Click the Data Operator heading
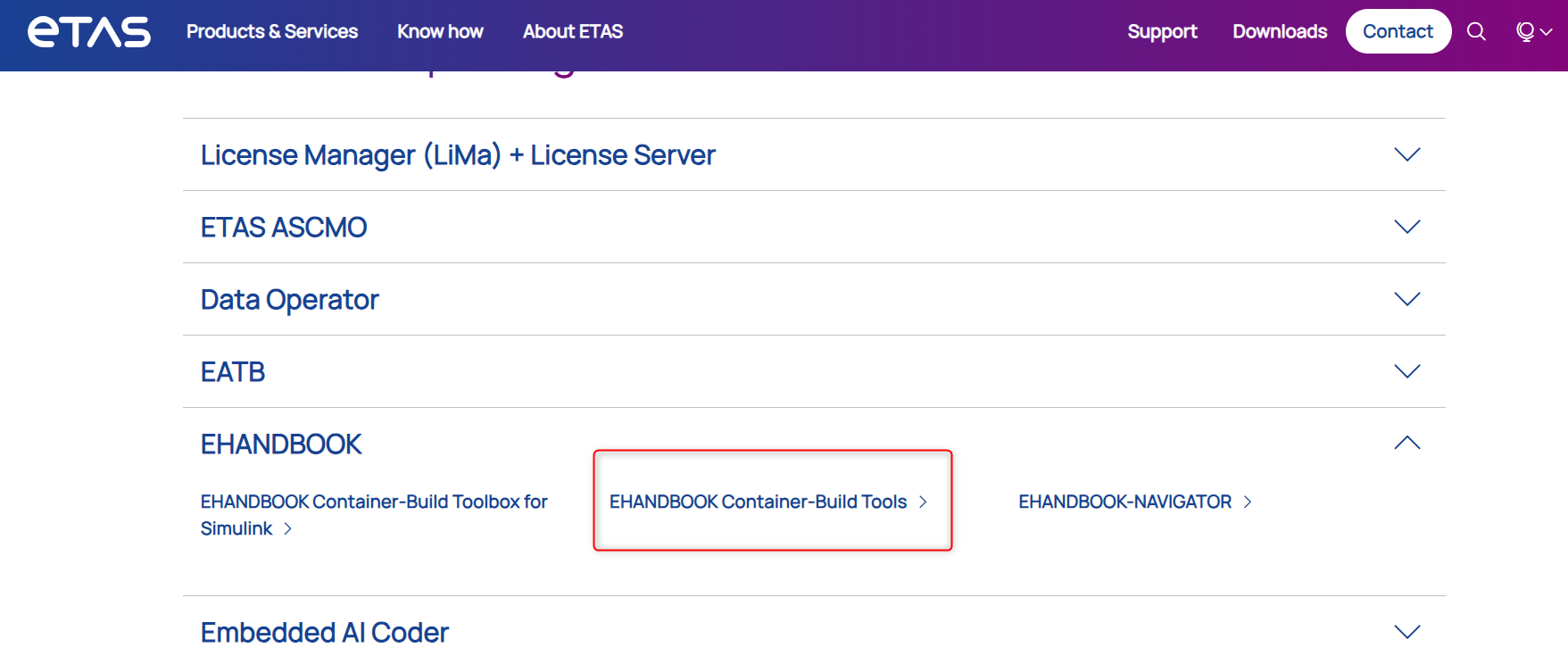The image size is (1568, 656). coord(290,300)
